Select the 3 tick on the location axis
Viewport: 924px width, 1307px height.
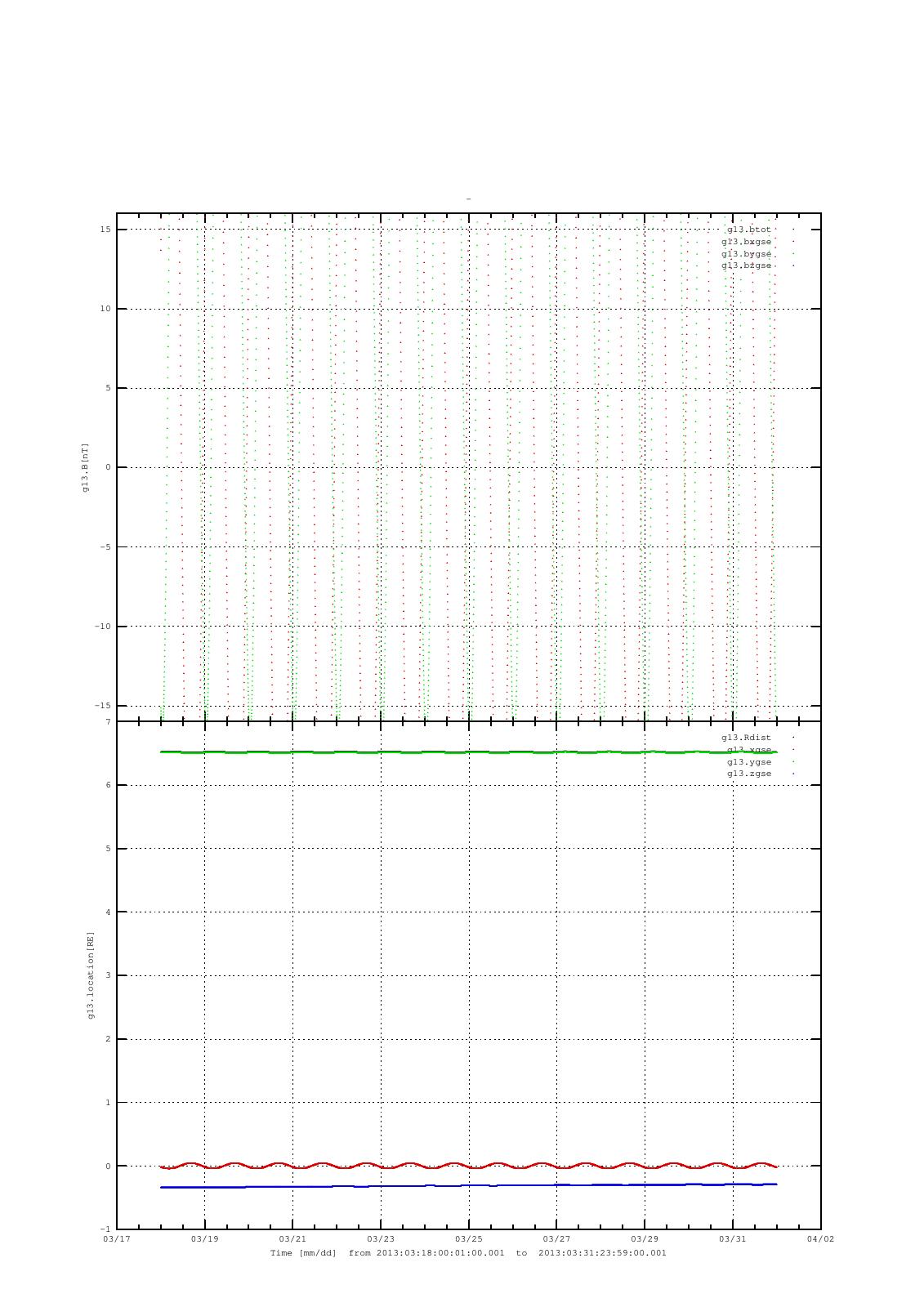(108, 975)
